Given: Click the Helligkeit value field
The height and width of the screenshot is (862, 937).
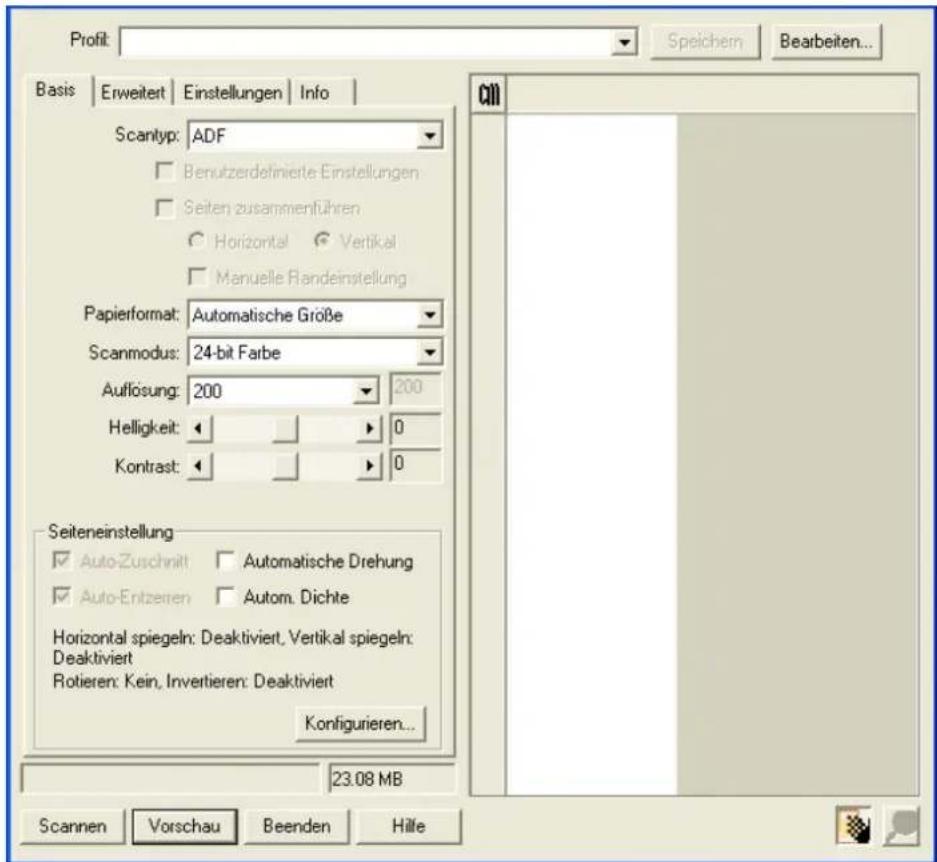Looking at the screenshot, I should click(416, 429).
